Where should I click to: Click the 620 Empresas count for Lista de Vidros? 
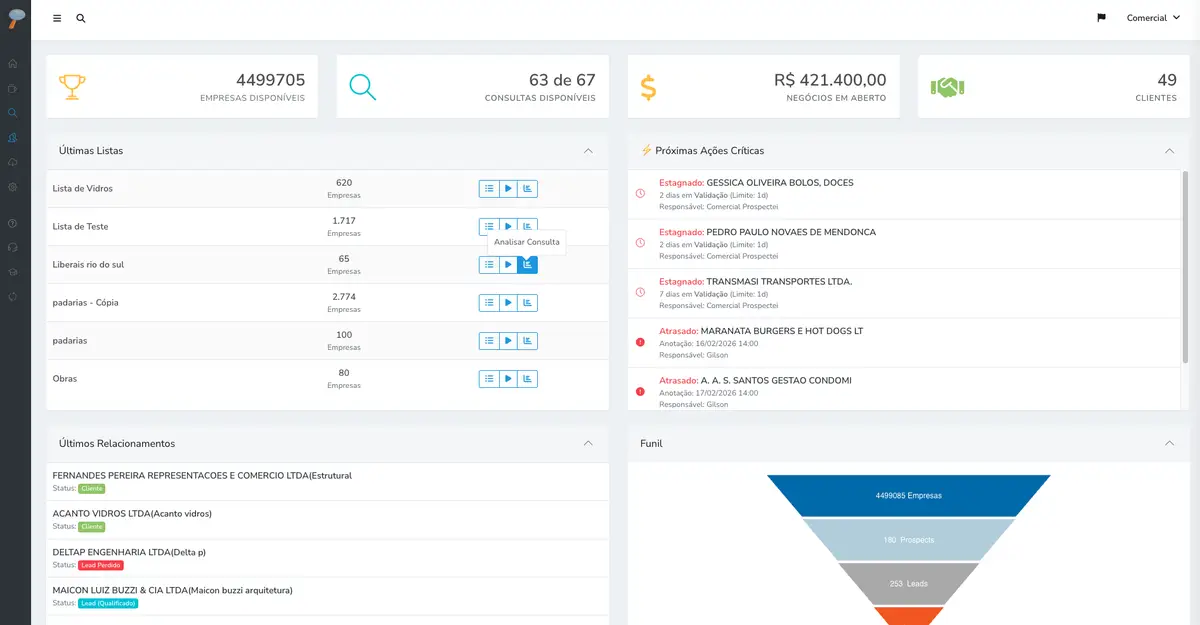(344, 188)
